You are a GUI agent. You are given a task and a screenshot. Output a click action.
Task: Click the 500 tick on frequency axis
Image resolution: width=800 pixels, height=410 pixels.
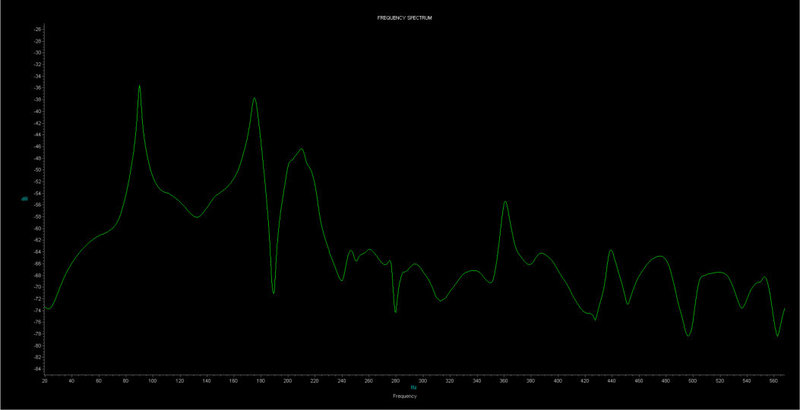693,381
